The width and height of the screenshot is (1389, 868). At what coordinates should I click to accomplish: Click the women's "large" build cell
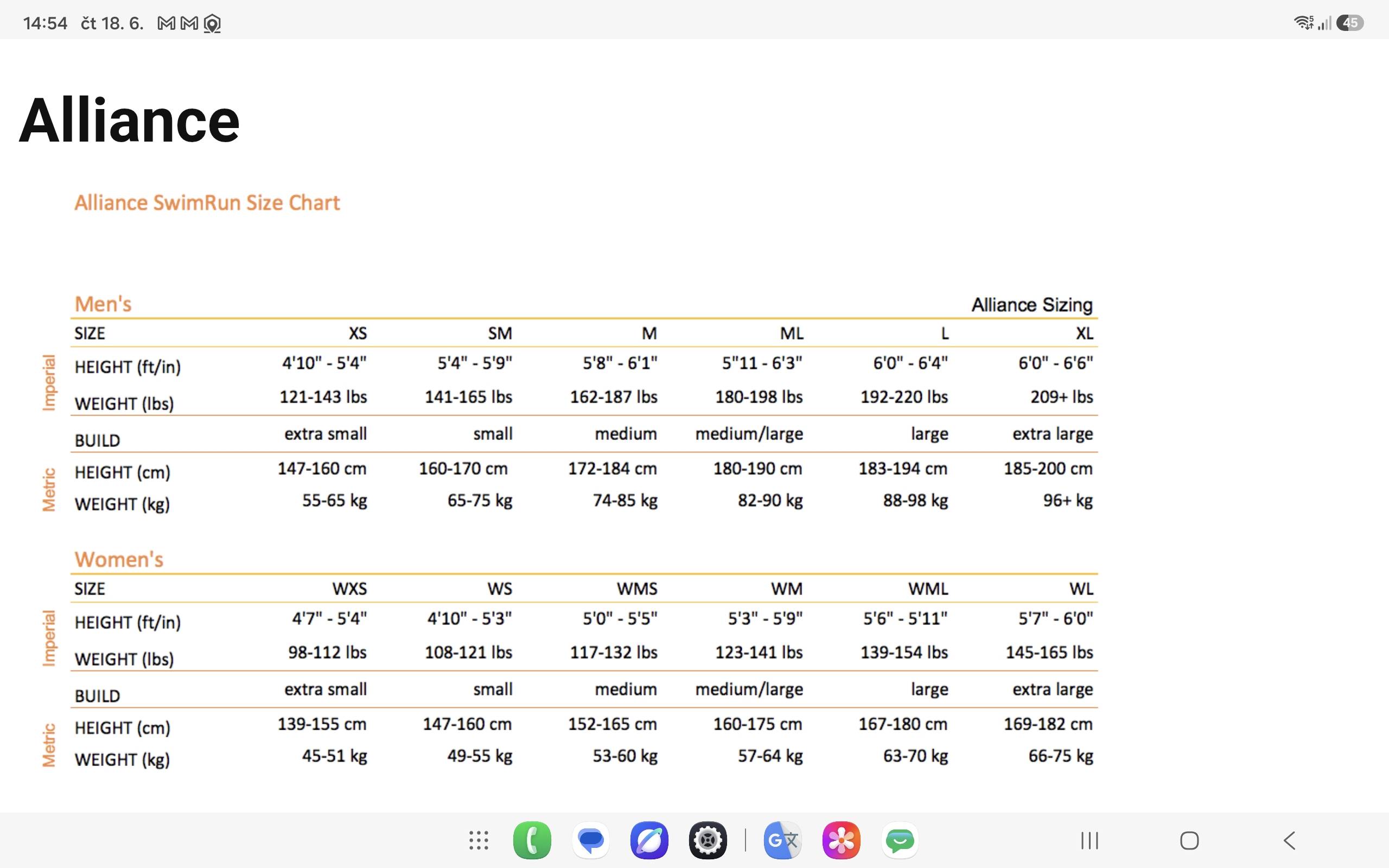tap(929, 690)
